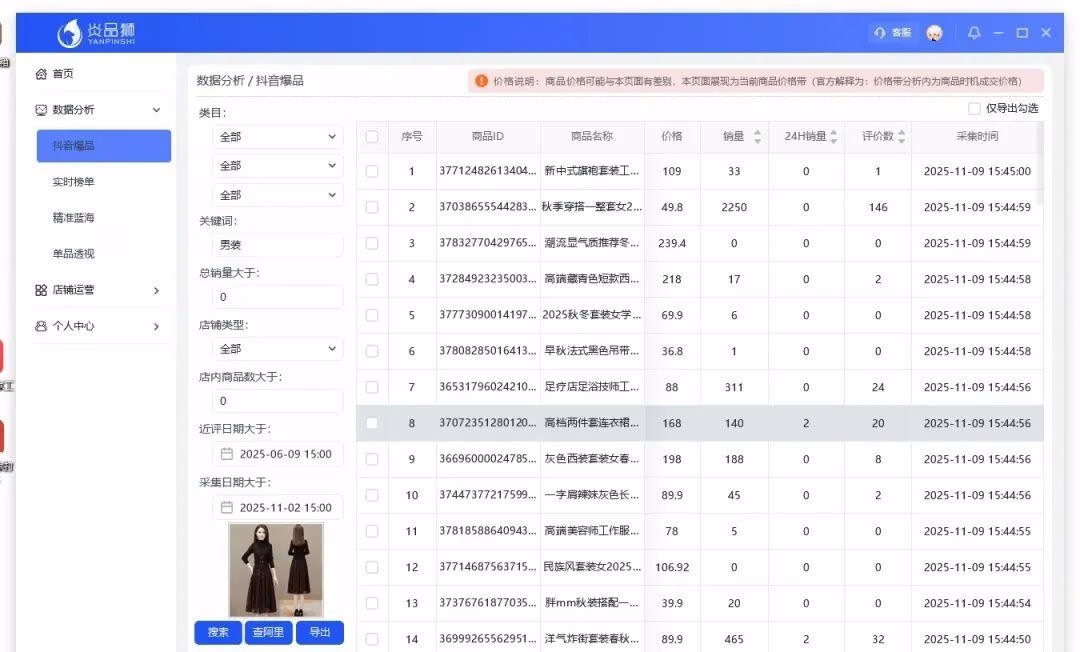Open the 店铺类型 dropdown
1080x652 pixels.
point(277,349)
